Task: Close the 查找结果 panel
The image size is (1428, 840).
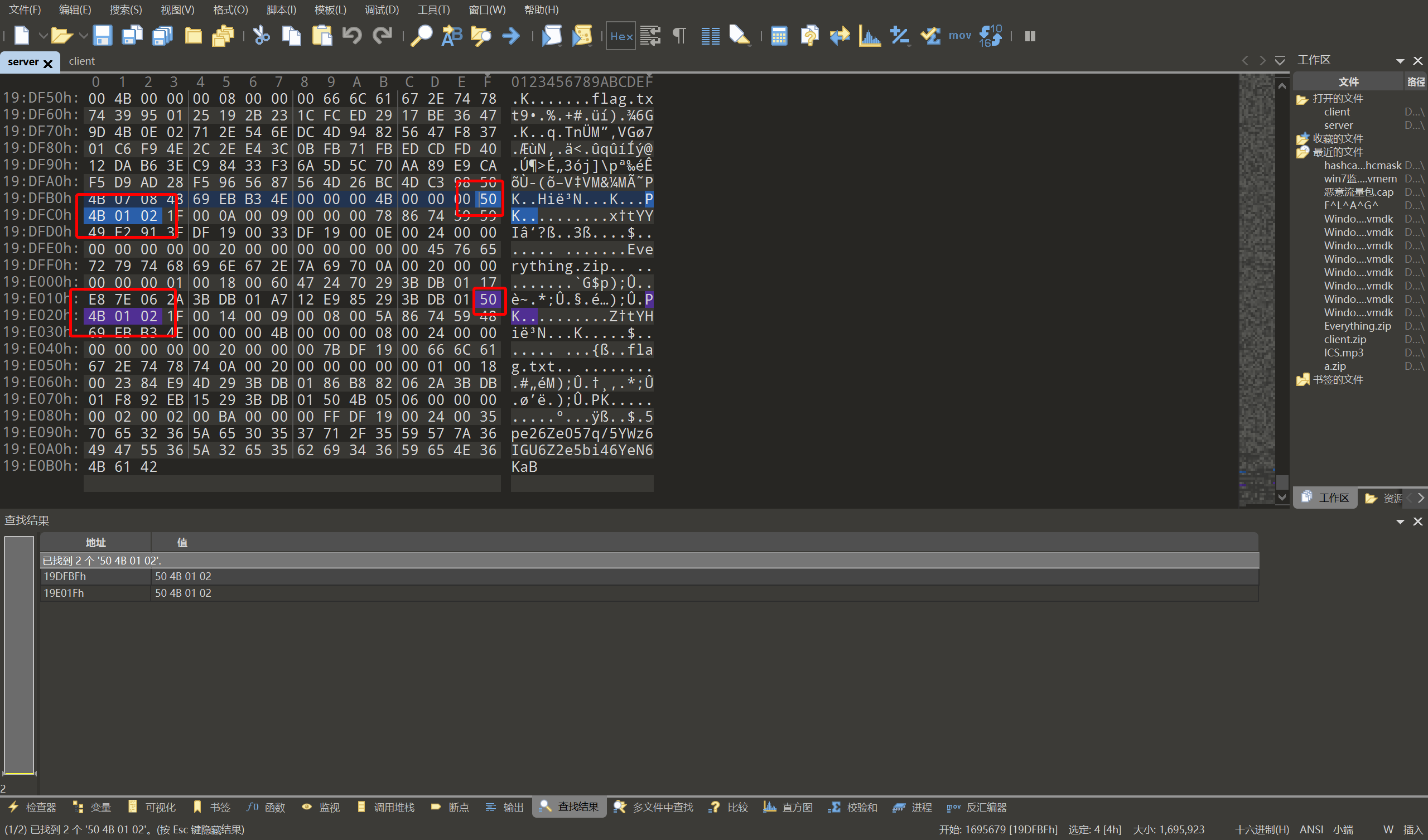Action: 1418,522
